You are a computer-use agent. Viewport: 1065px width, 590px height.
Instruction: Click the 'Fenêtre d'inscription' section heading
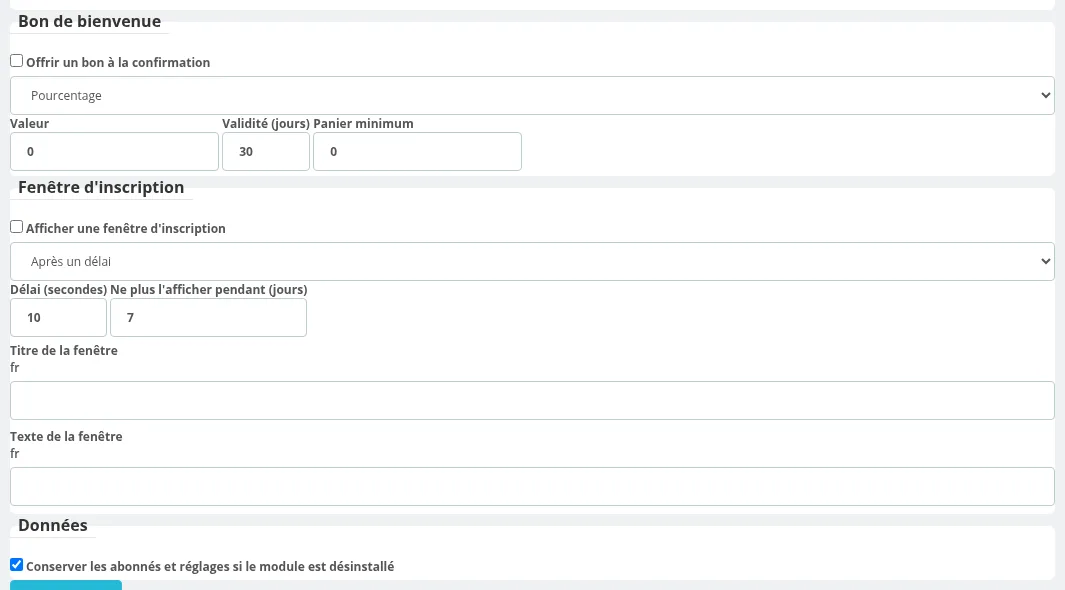(101, 187)
